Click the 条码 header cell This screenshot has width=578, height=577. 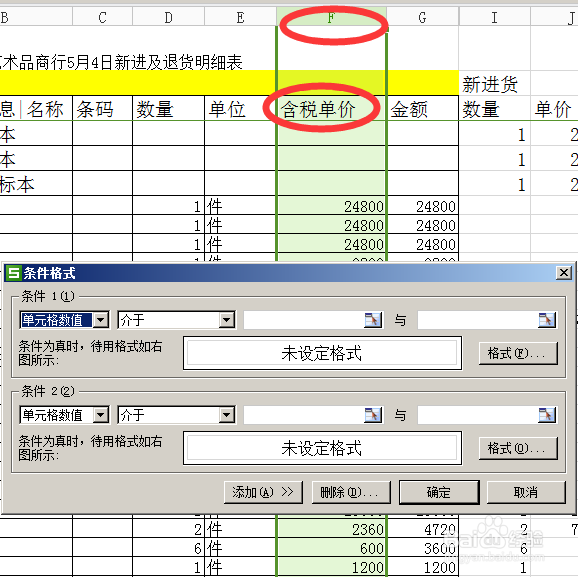(x=102, y=109)
